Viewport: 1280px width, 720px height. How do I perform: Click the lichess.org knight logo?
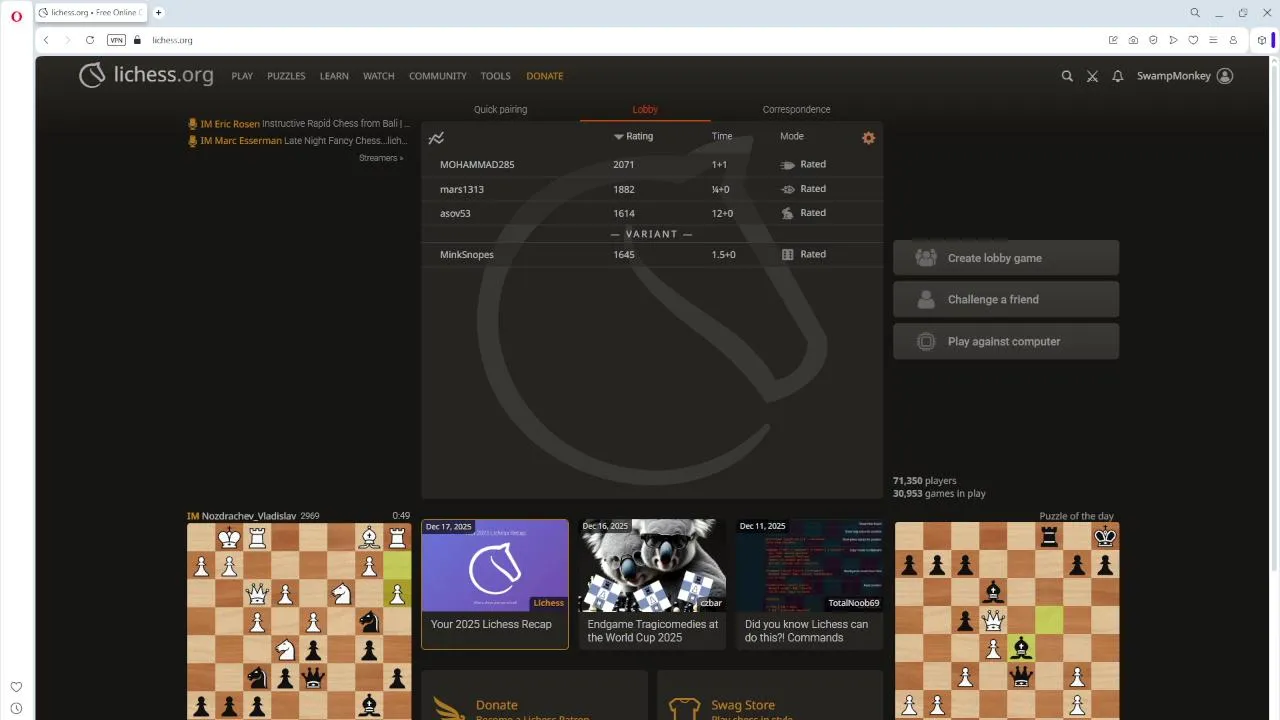tap(92, 75)
